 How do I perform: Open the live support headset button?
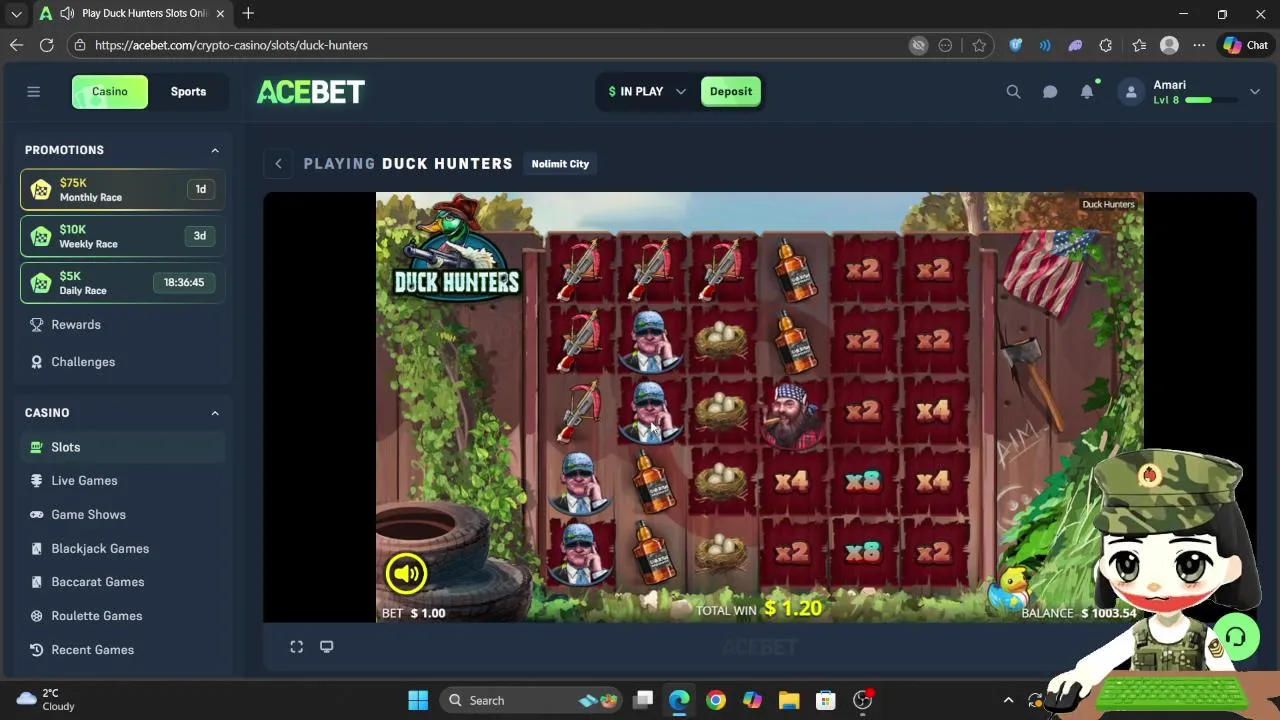(x=1236, y=637)
